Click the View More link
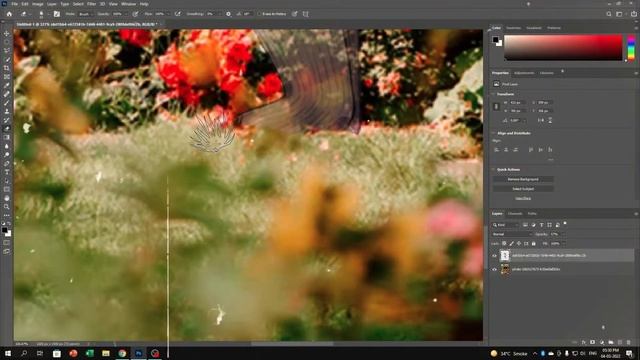 pyautogui.click(x=523, y=198)
